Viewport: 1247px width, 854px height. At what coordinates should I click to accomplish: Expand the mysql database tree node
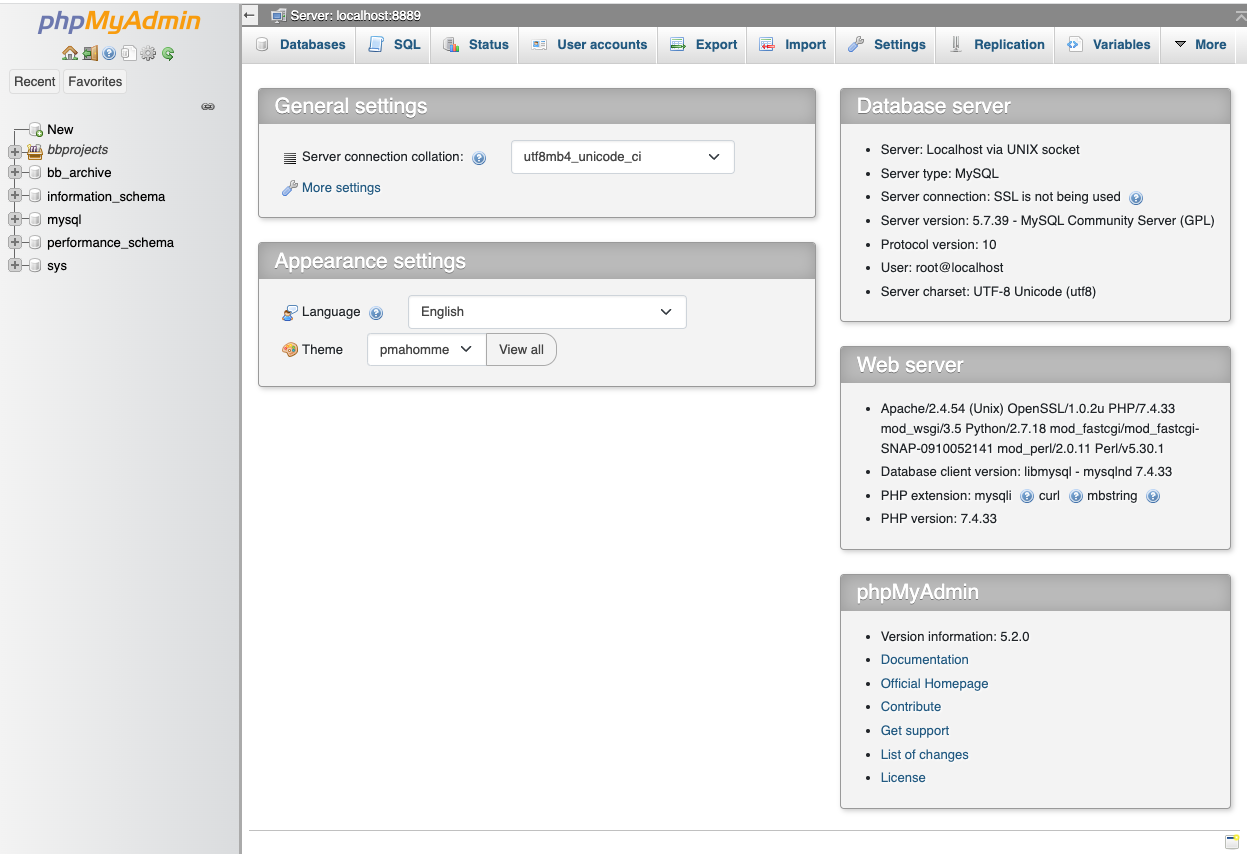click(x=15, y=219)
